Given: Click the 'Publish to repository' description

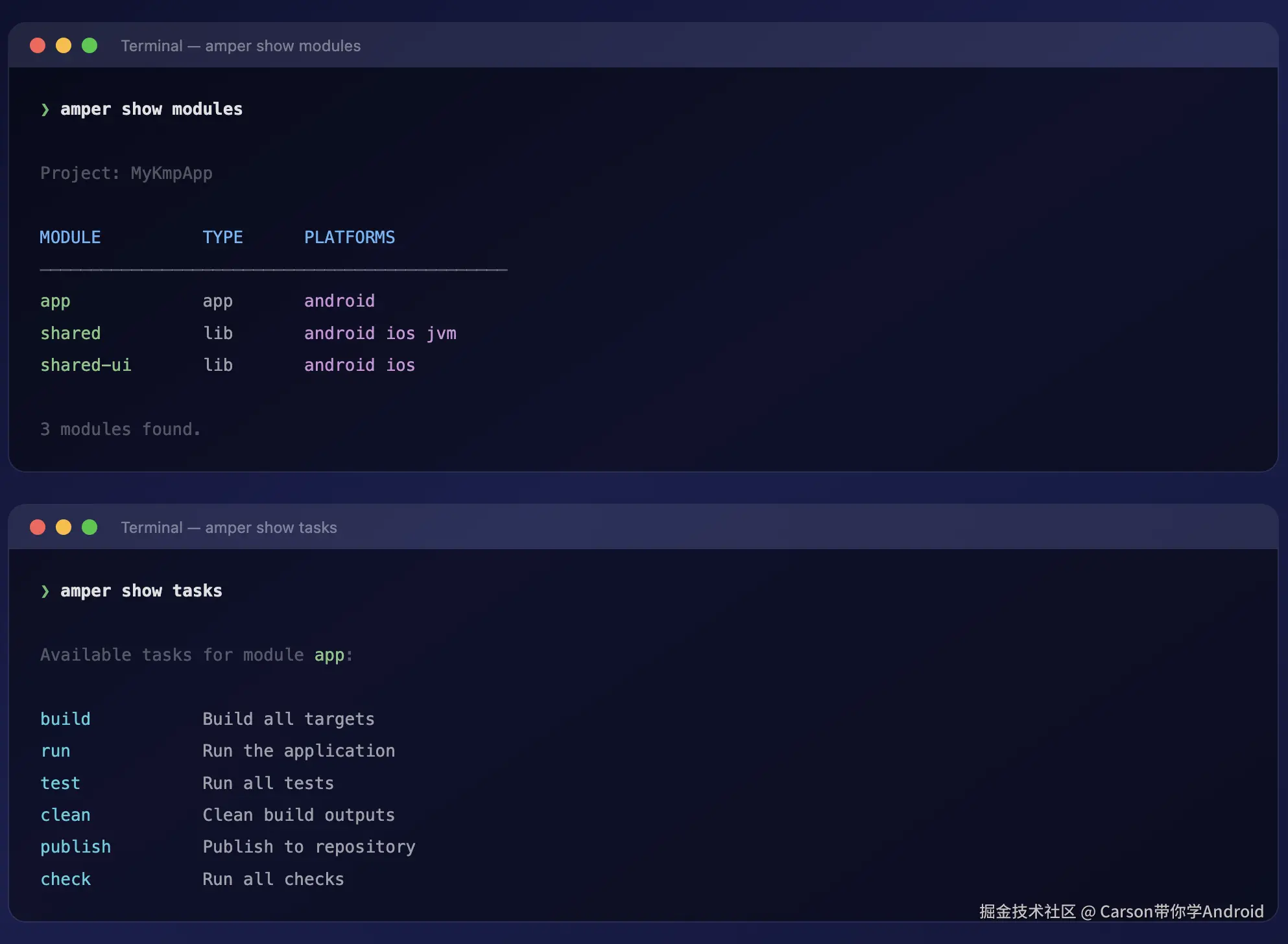Looking at the screenshot, I should pos(309,848).
